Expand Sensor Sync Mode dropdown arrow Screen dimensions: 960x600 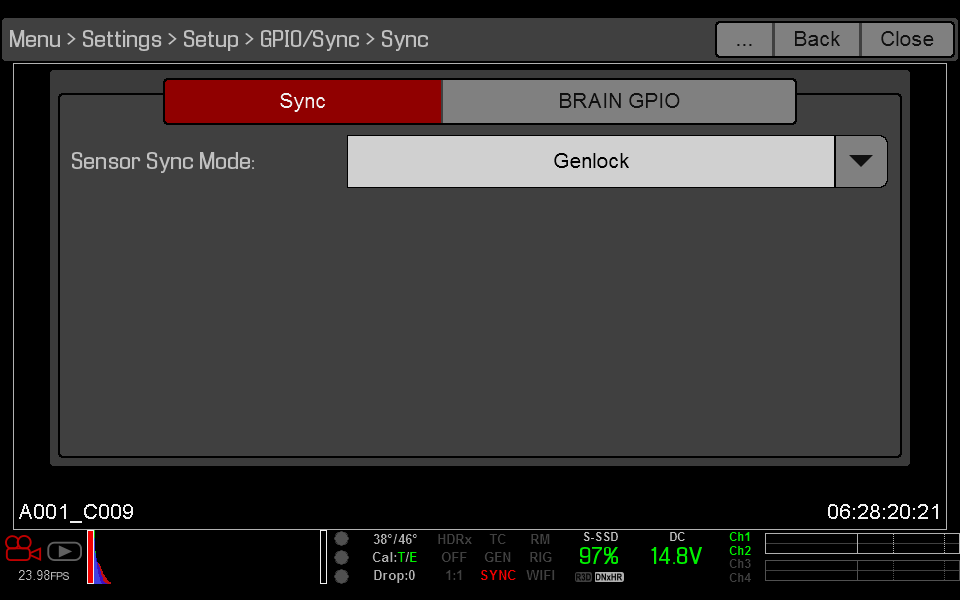[860, 161]
